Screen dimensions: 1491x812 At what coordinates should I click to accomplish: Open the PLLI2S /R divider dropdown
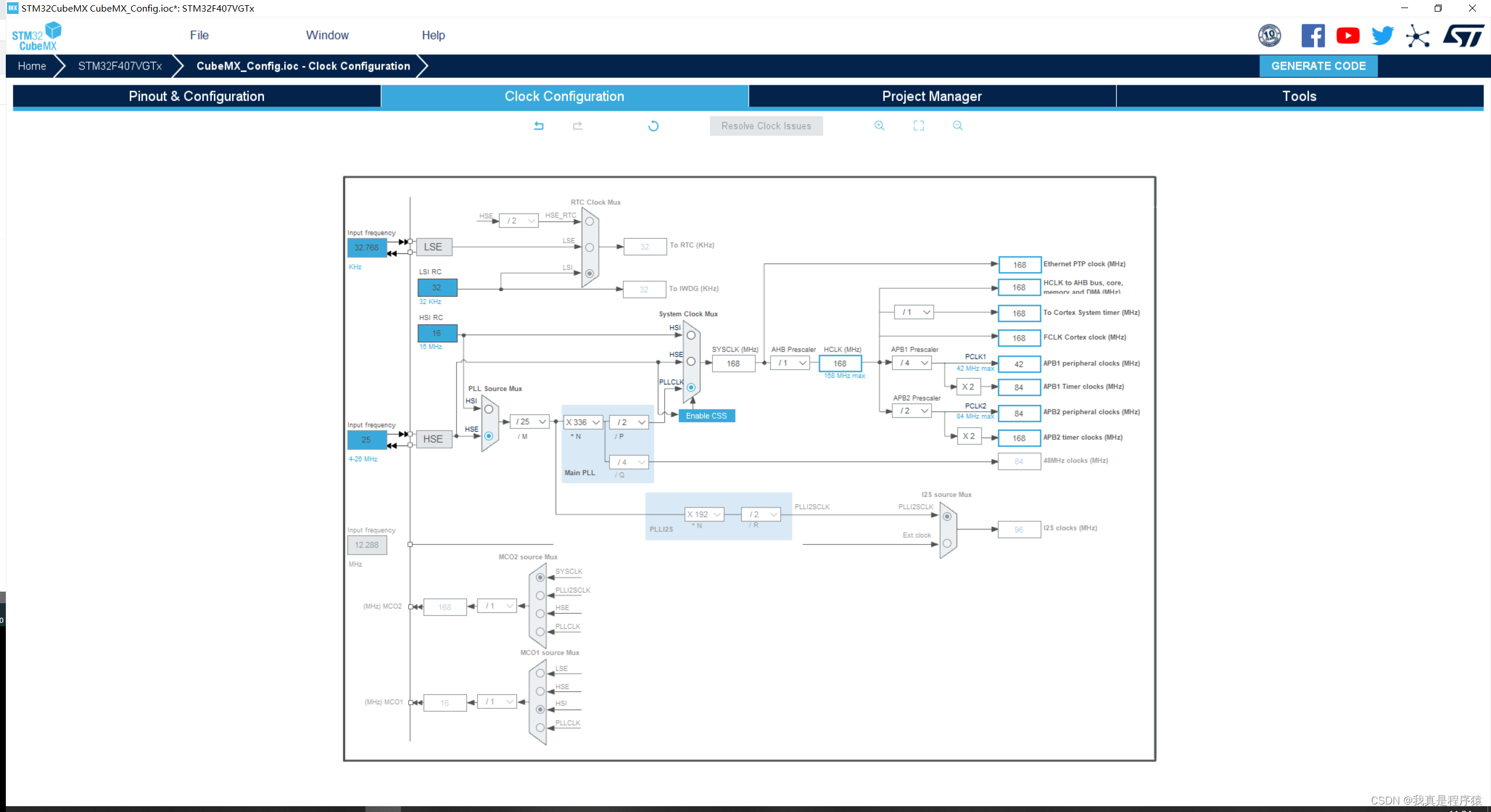(761, 514)
